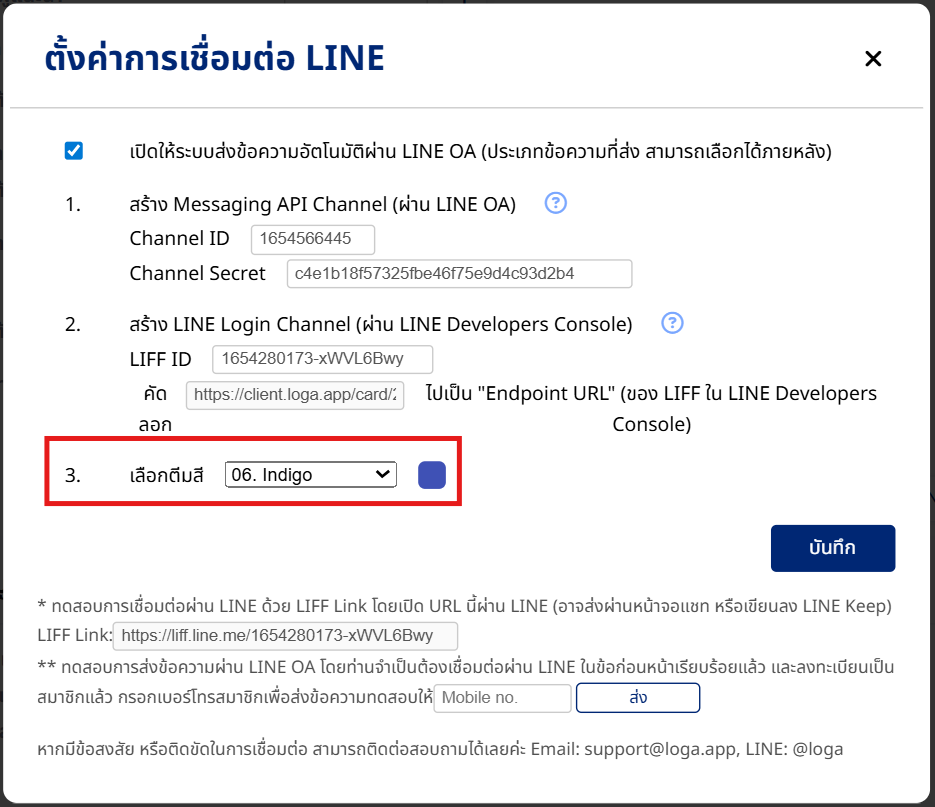
Task: Open help for LINE Login Channel step
Action: coord(672,323)
